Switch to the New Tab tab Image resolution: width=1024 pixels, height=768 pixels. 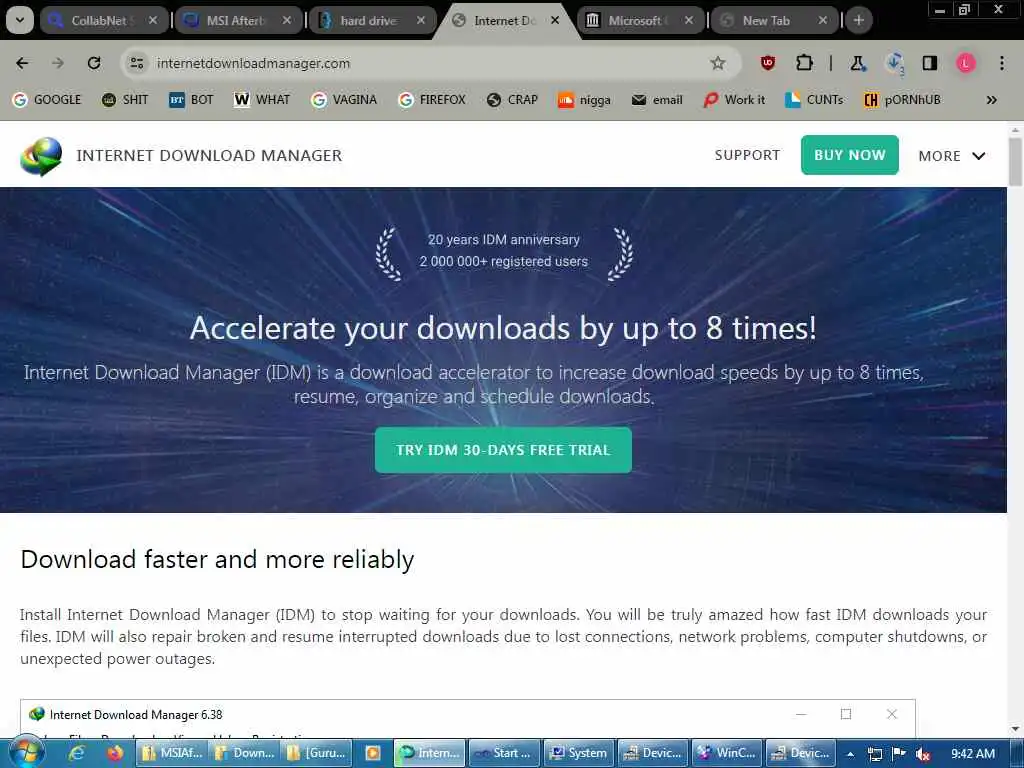pyautogui.click(x=774, y=20)
